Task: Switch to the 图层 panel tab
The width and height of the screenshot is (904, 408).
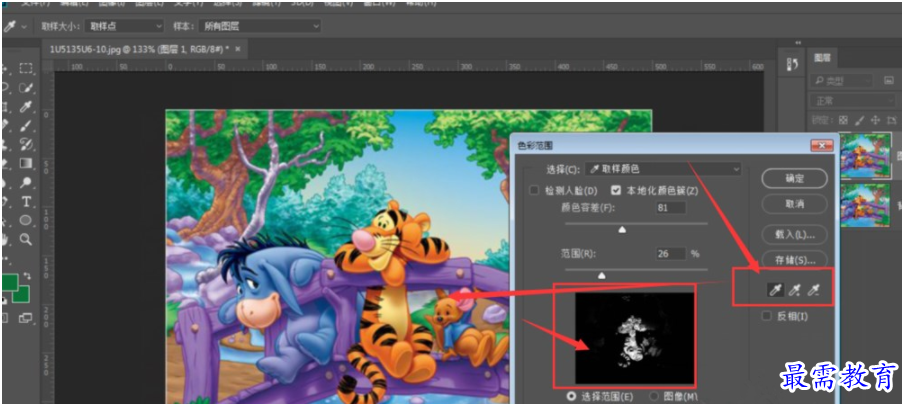Action: (x=822, y=58)
